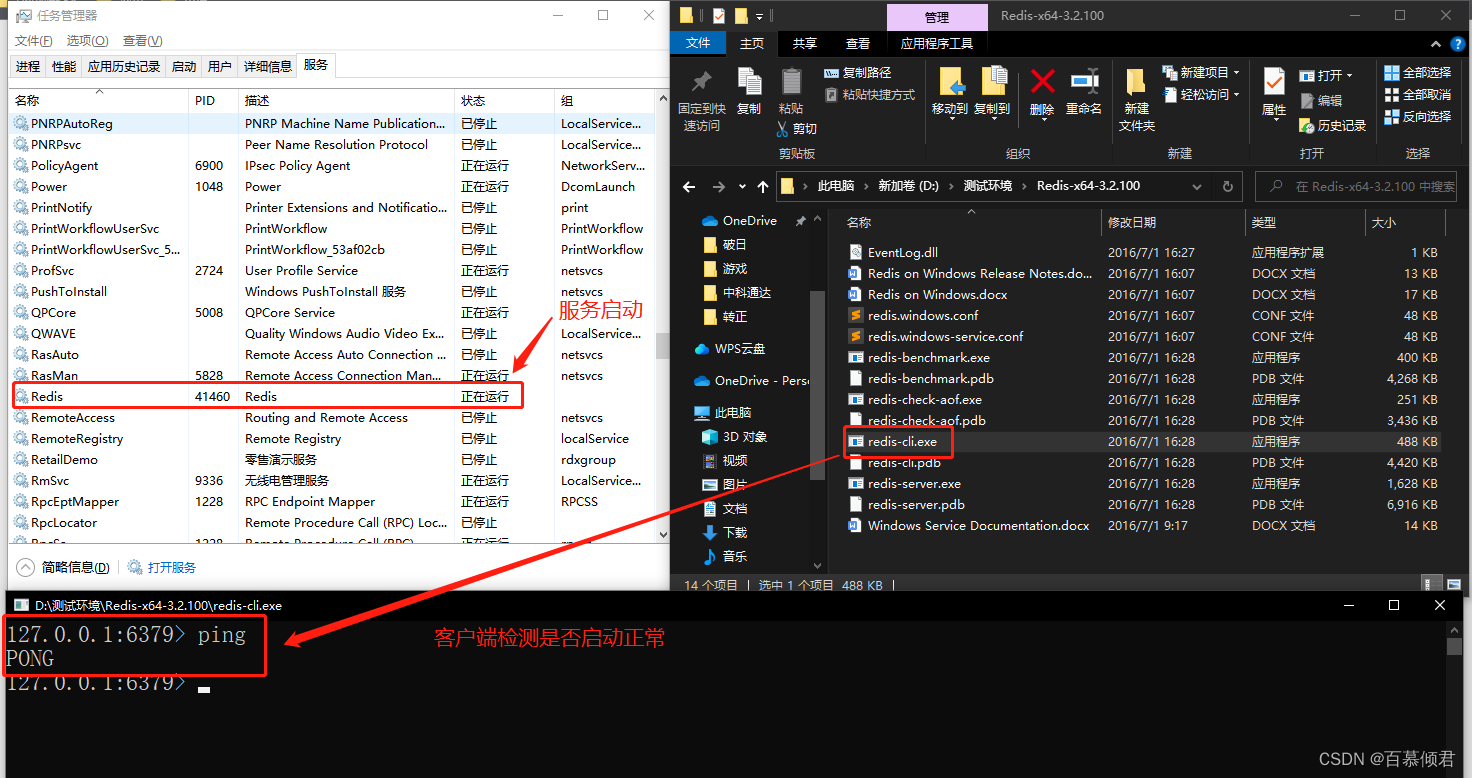
Task: Click 测试环境 in the address bar breadcrumb
Action: [x=988, y=187]
